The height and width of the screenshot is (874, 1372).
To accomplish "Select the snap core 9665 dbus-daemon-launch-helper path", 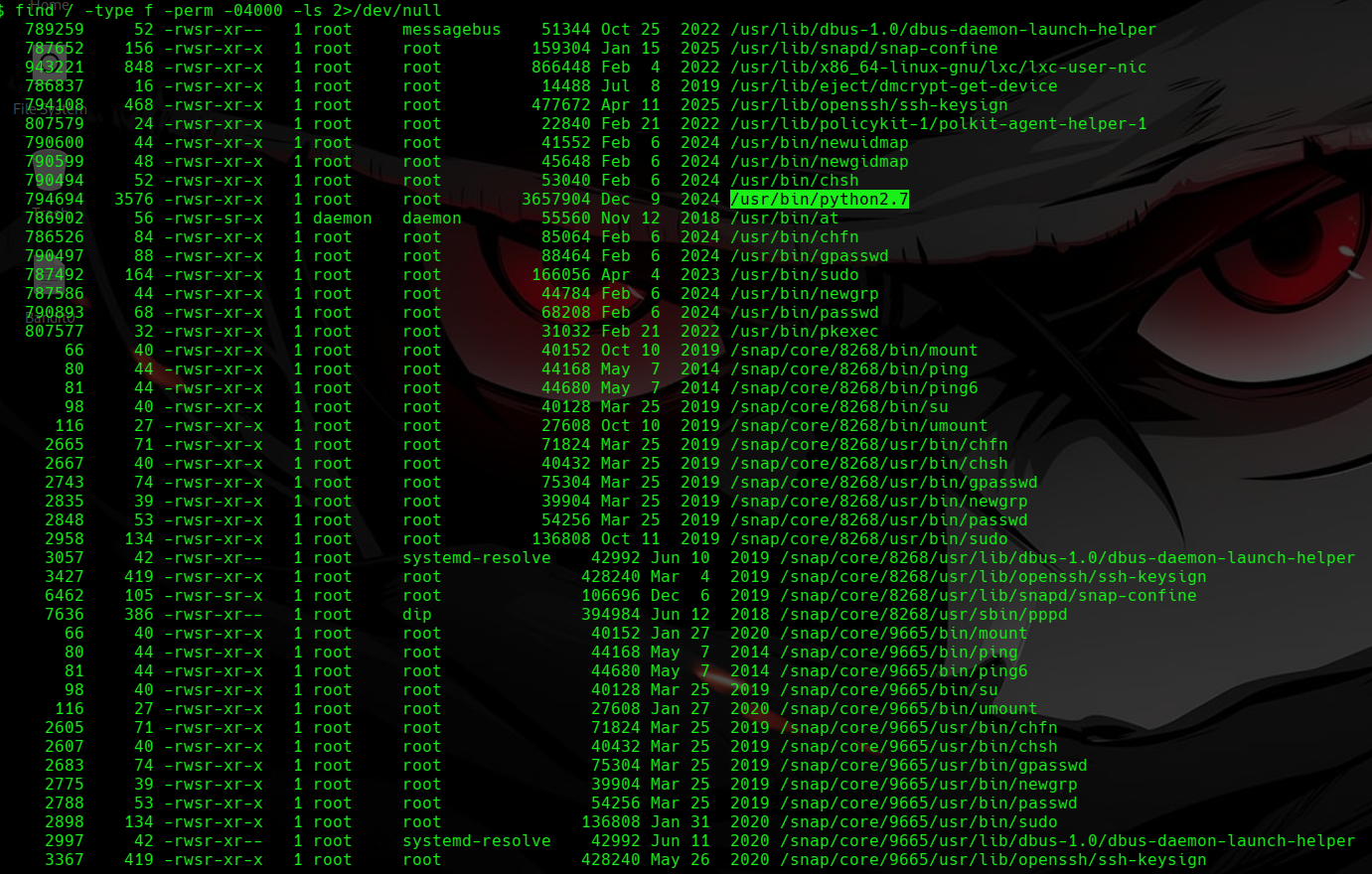I will [x=1068, y=841].
